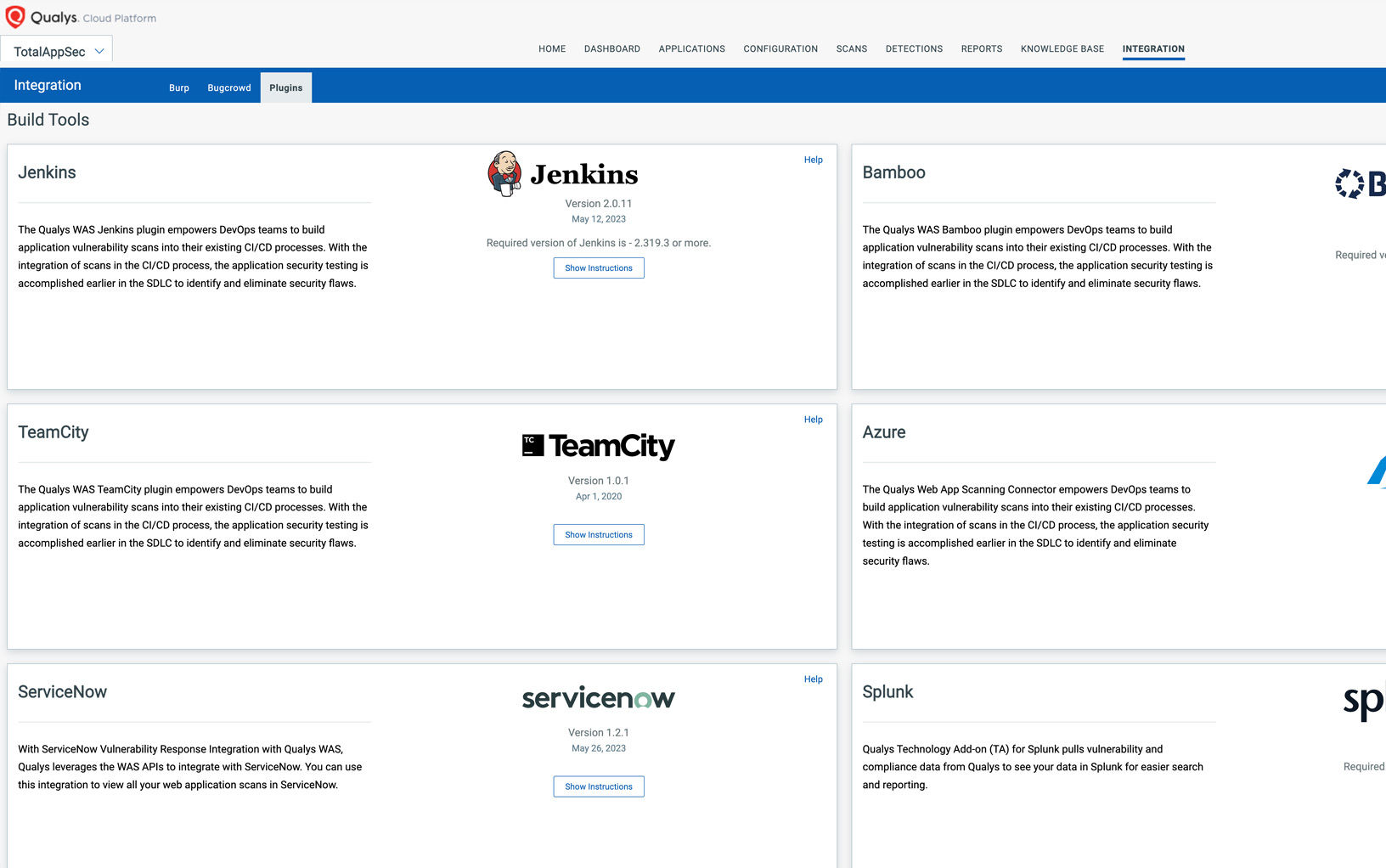This screenshot has height=868, width=1386.
Task: Open the Detections menu item
Action: (914, 48)
